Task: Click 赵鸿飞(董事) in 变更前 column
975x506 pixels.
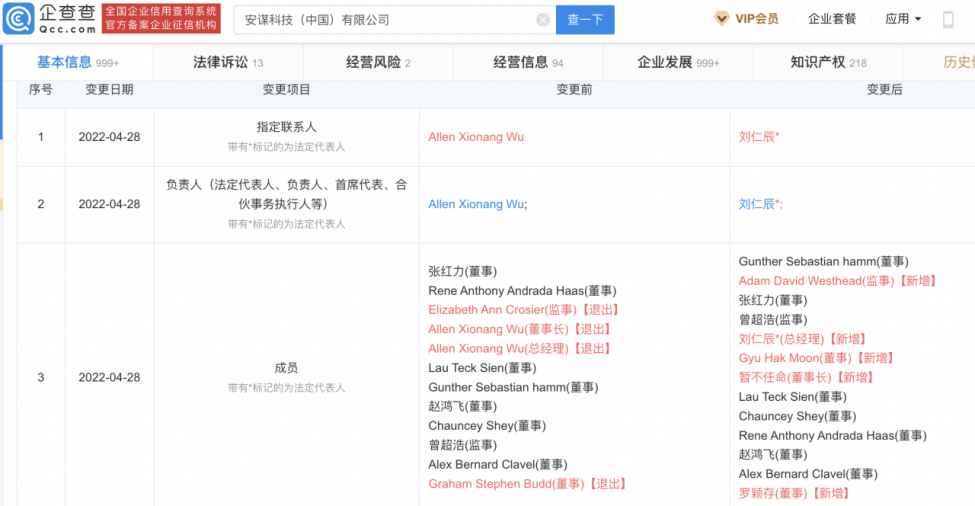Action: tap(463, 407)
